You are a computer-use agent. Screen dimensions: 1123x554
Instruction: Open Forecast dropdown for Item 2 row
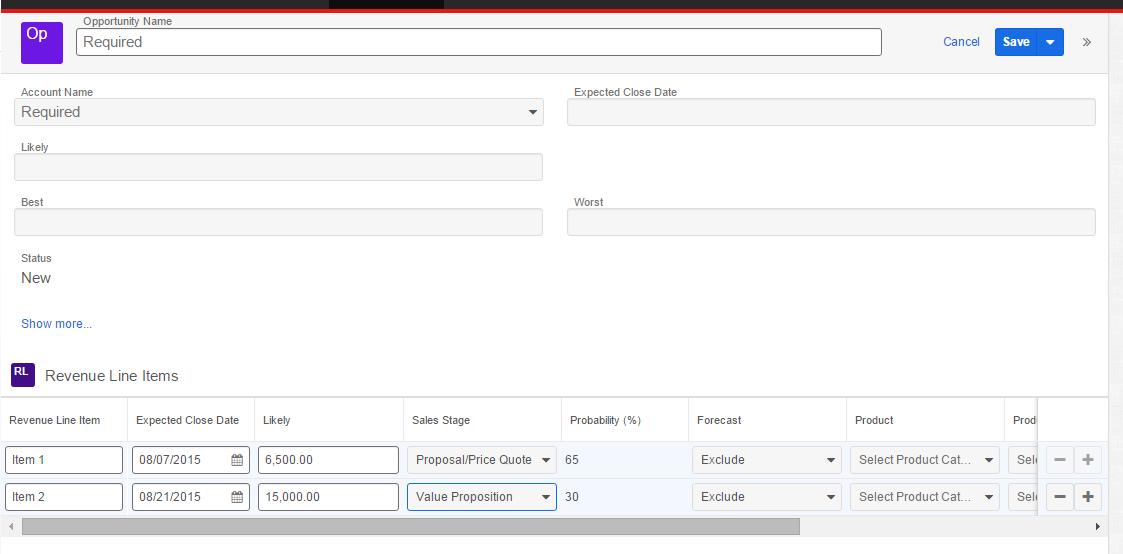(766, 497)
